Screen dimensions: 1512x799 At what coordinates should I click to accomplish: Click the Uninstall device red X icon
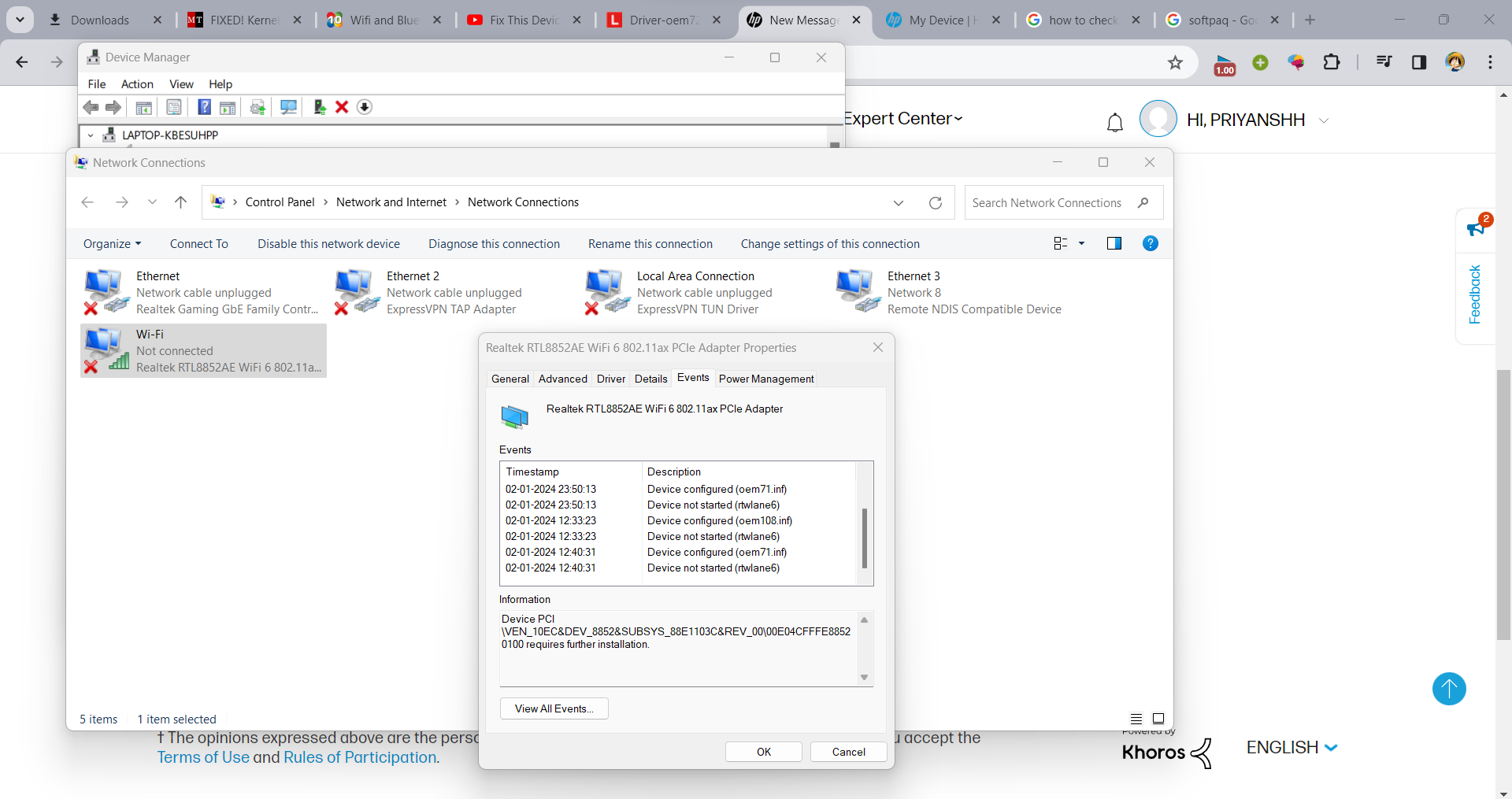341,107
